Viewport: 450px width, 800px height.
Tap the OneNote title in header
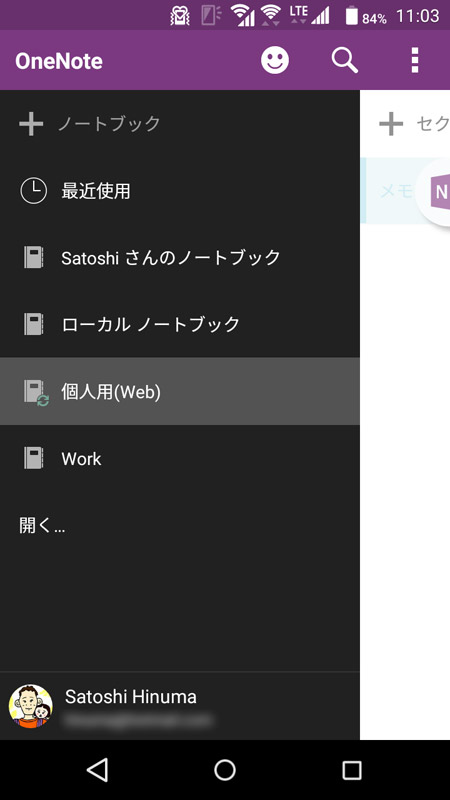click(59, 61)
